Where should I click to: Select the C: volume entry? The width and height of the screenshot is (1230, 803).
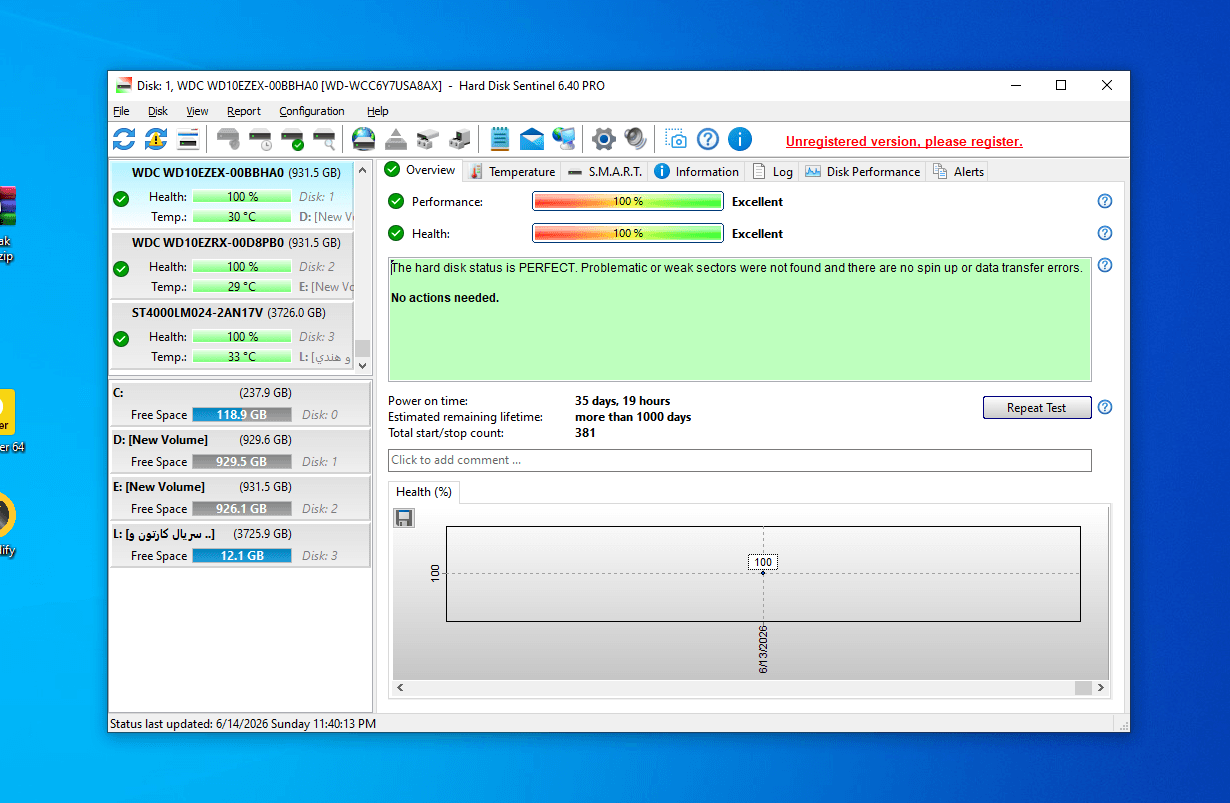click(240, 403)
